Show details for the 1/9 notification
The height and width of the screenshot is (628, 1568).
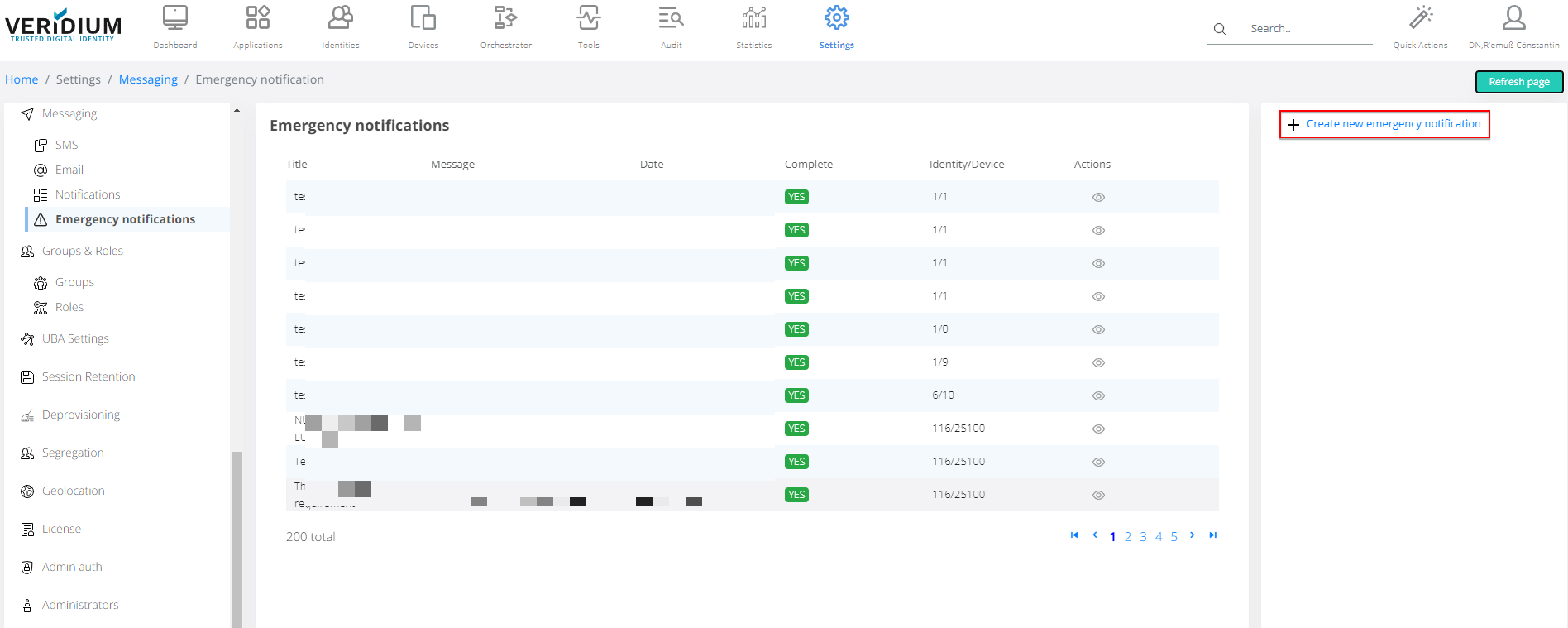(x=1098, y=363)
